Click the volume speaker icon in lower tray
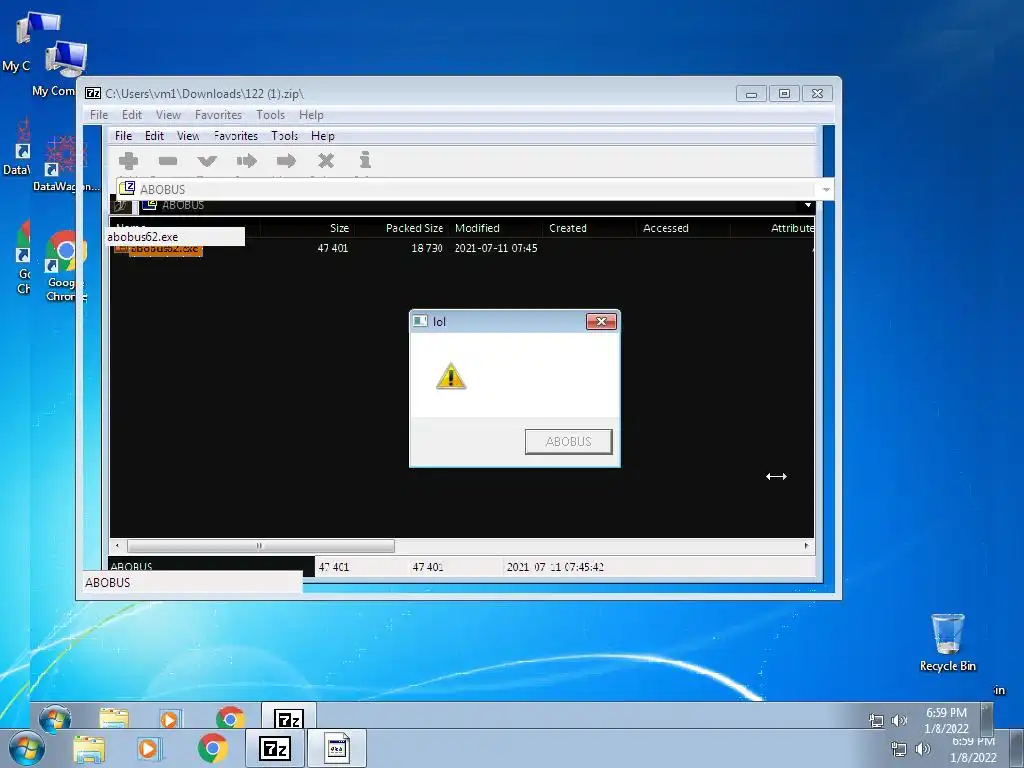Screen dimensions: 1024x768 [x=923, y=749]
